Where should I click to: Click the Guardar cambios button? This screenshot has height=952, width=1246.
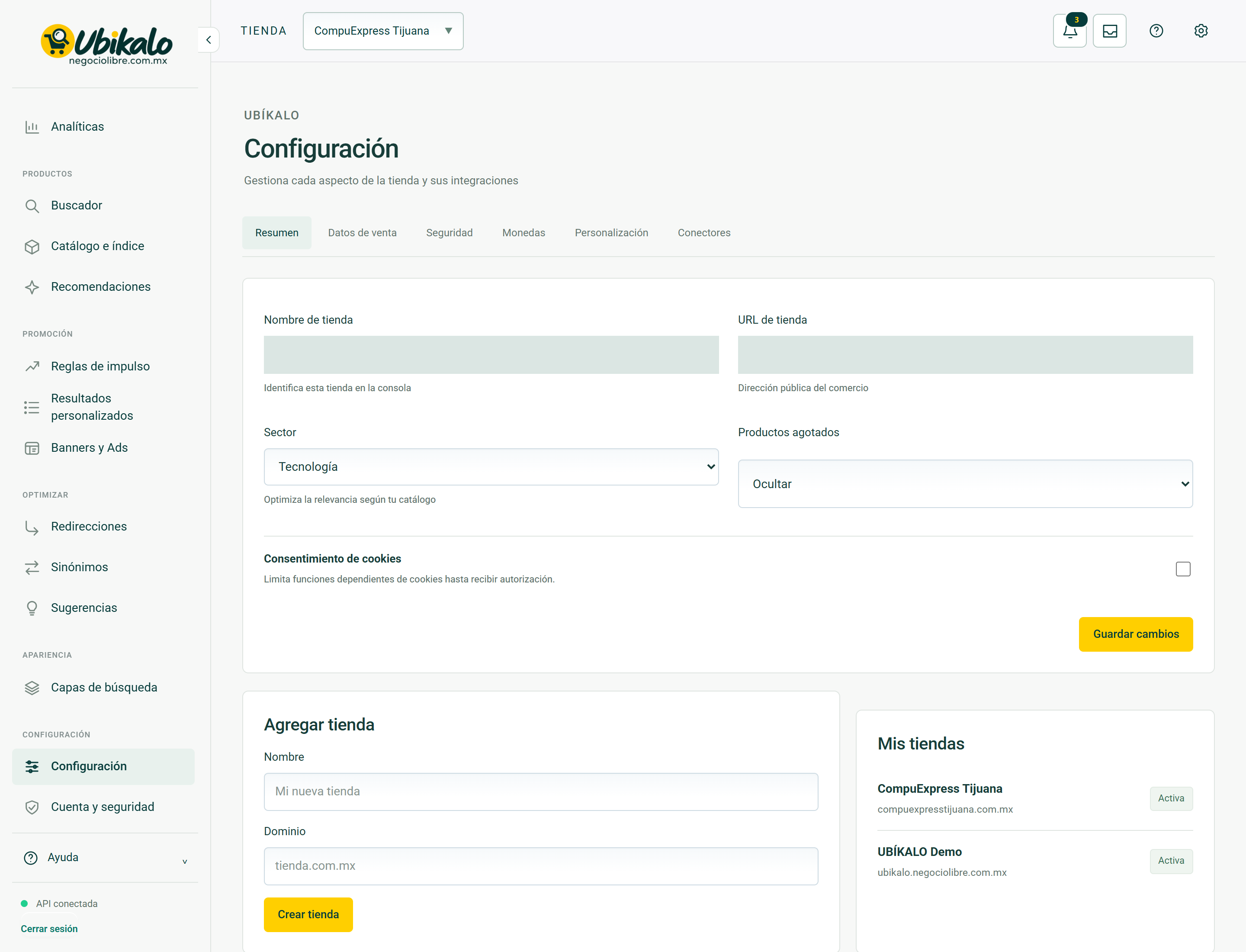[x=1136, y=634]
